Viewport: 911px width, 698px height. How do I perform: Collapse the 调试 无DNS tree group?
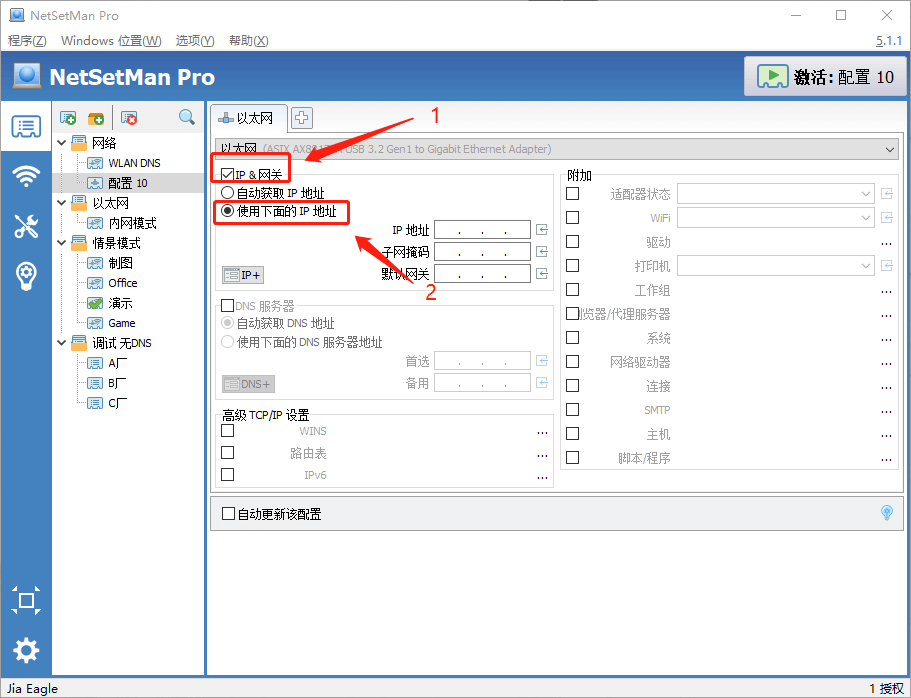62,342
